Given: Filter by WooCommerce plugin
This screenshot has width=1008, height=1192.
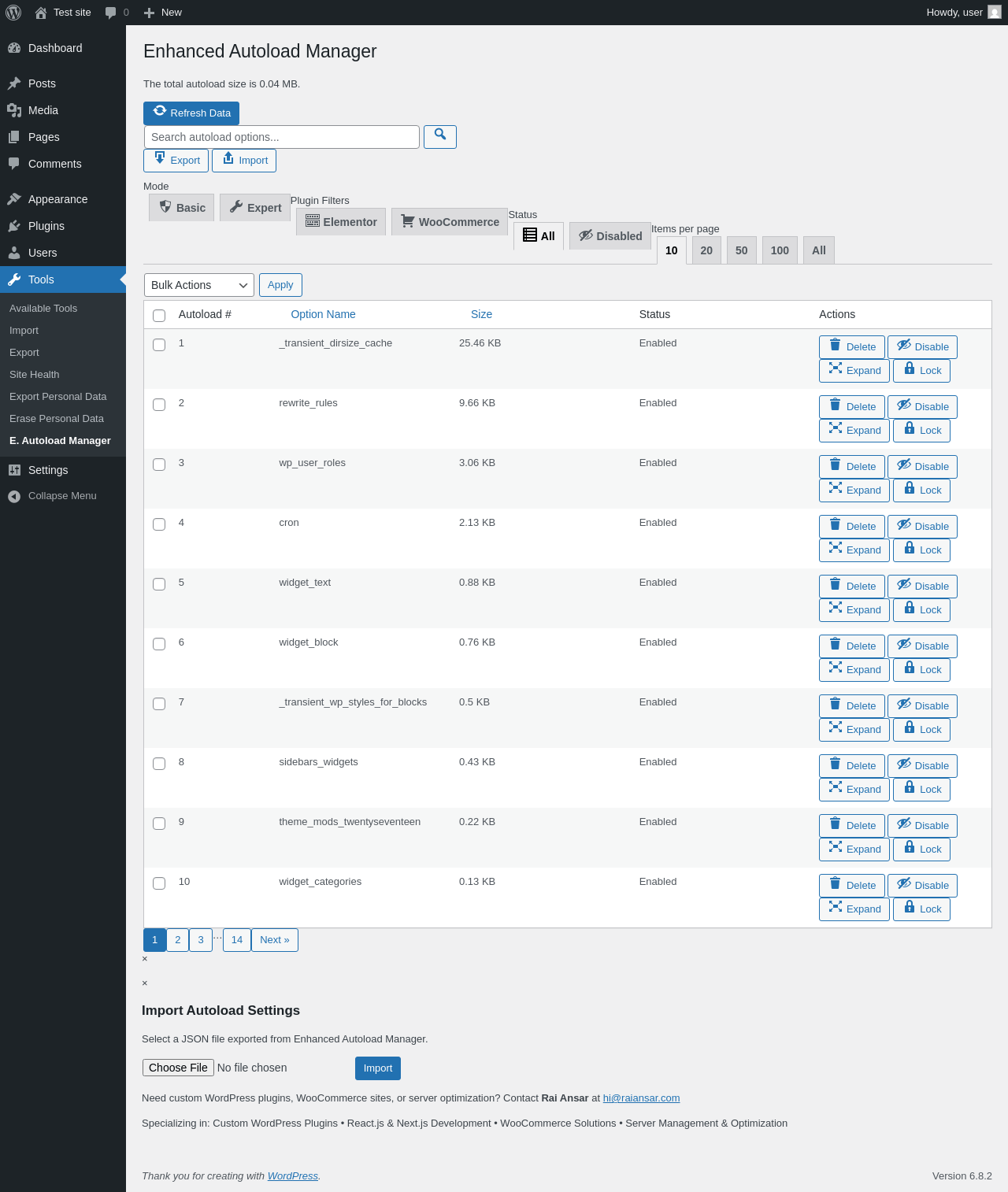Looking at the screenshot, I should click(450, 222).
